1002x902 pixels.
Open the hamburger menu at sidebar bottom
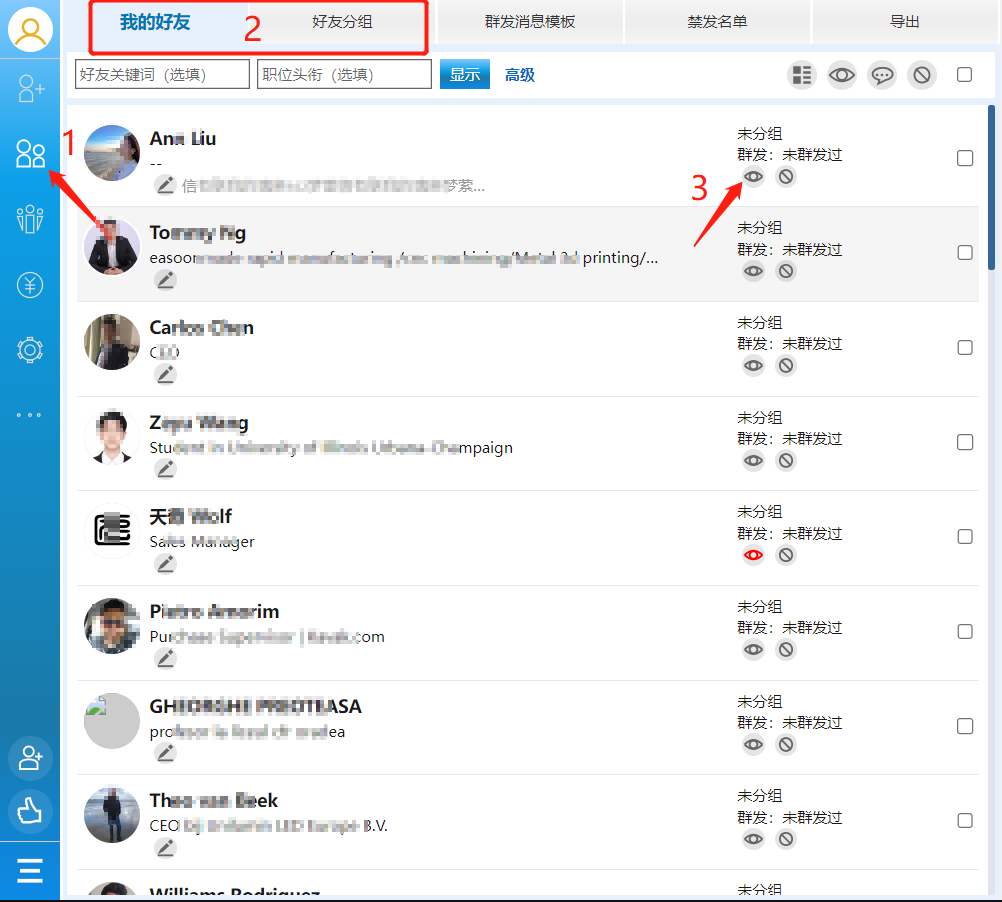point(30,871)
